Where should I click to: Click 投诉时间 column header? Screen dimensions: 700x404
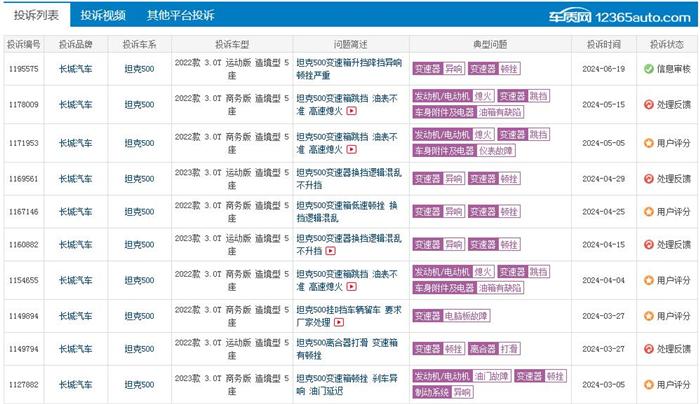604,45
